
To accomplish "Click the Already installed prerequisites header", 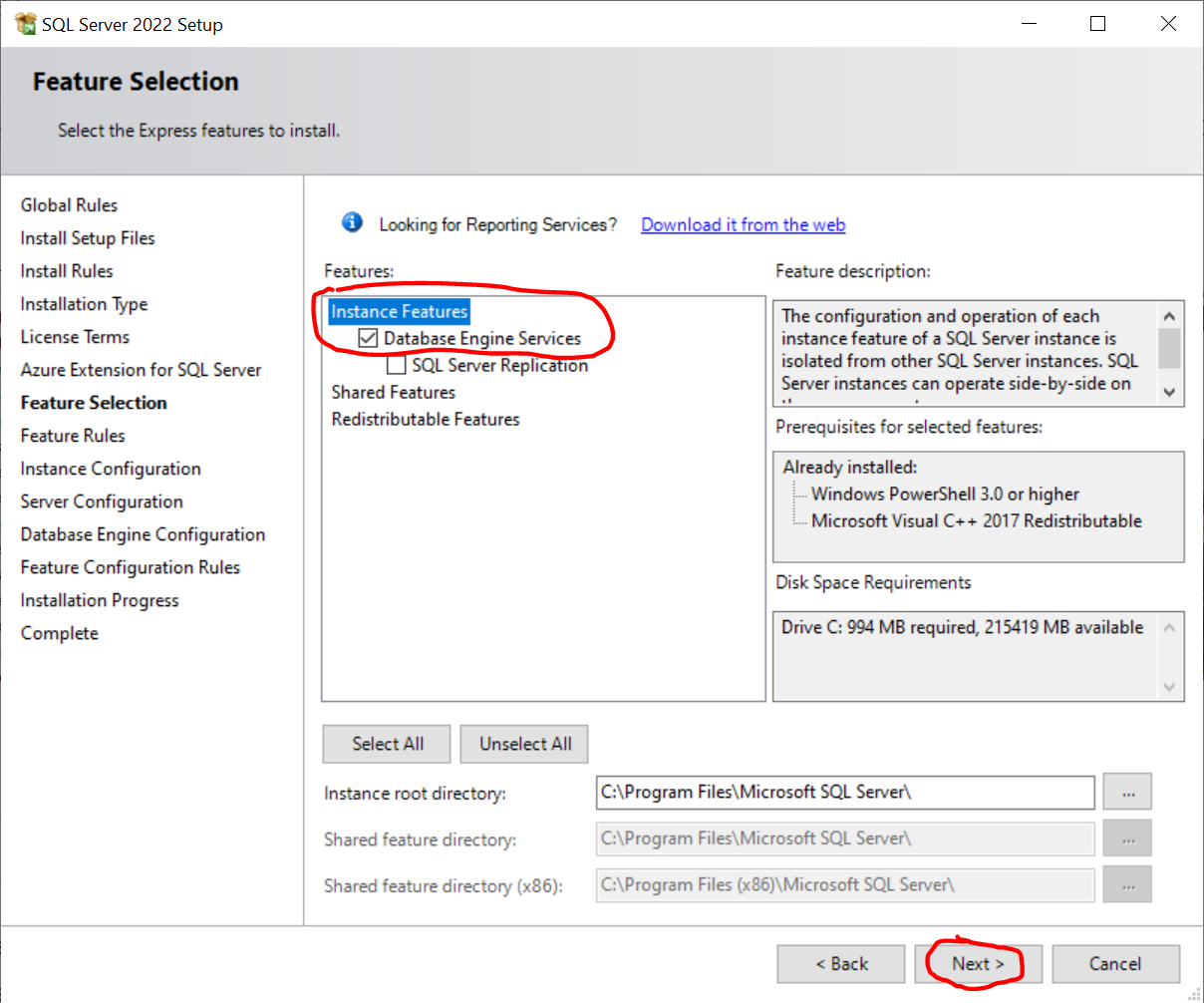I will [849, 468].
